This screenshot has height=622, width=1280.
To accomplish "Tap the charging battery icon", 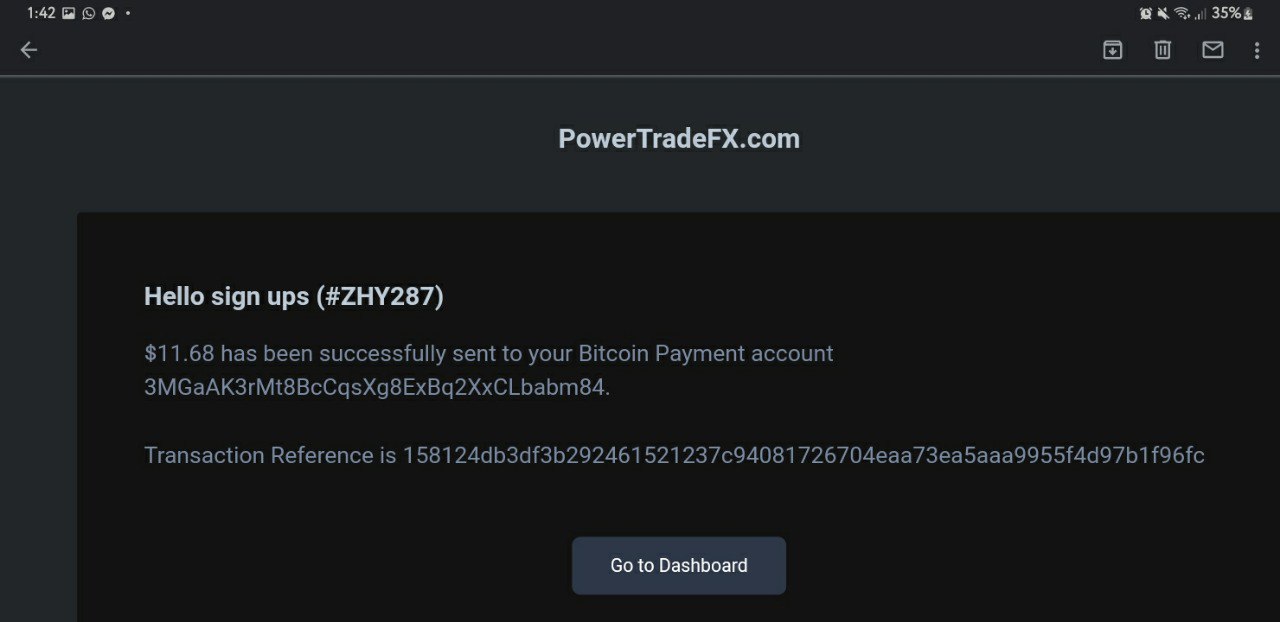I will [1247, 14].
